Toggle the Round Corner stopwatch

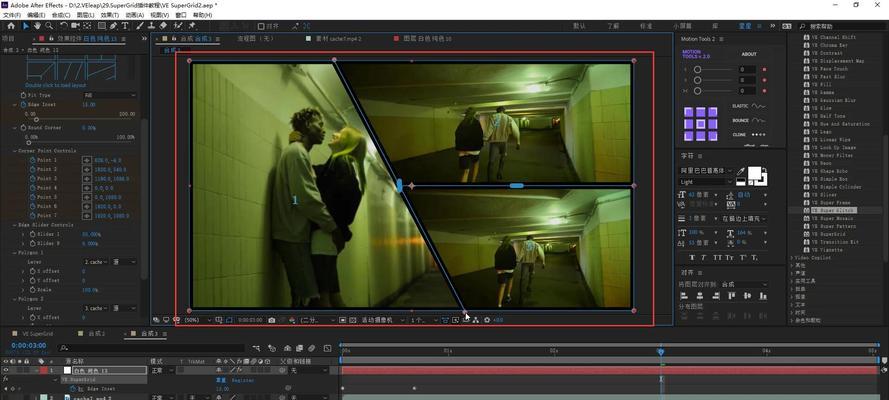pyautogui.click(x=24, y=128)
